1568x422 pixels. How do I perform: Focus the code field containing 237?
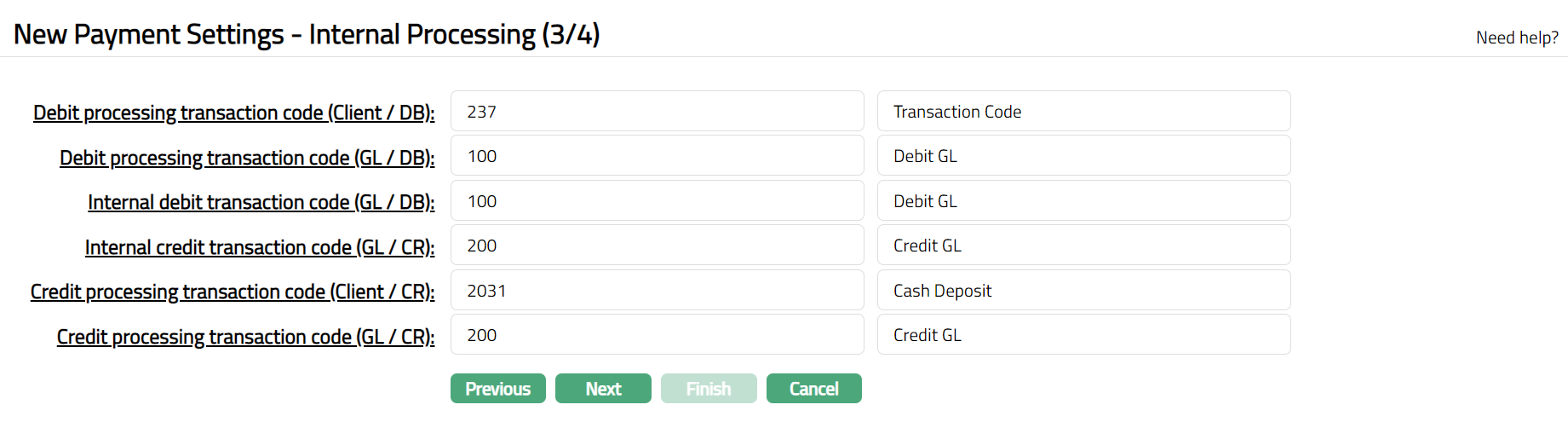point(657,112)
